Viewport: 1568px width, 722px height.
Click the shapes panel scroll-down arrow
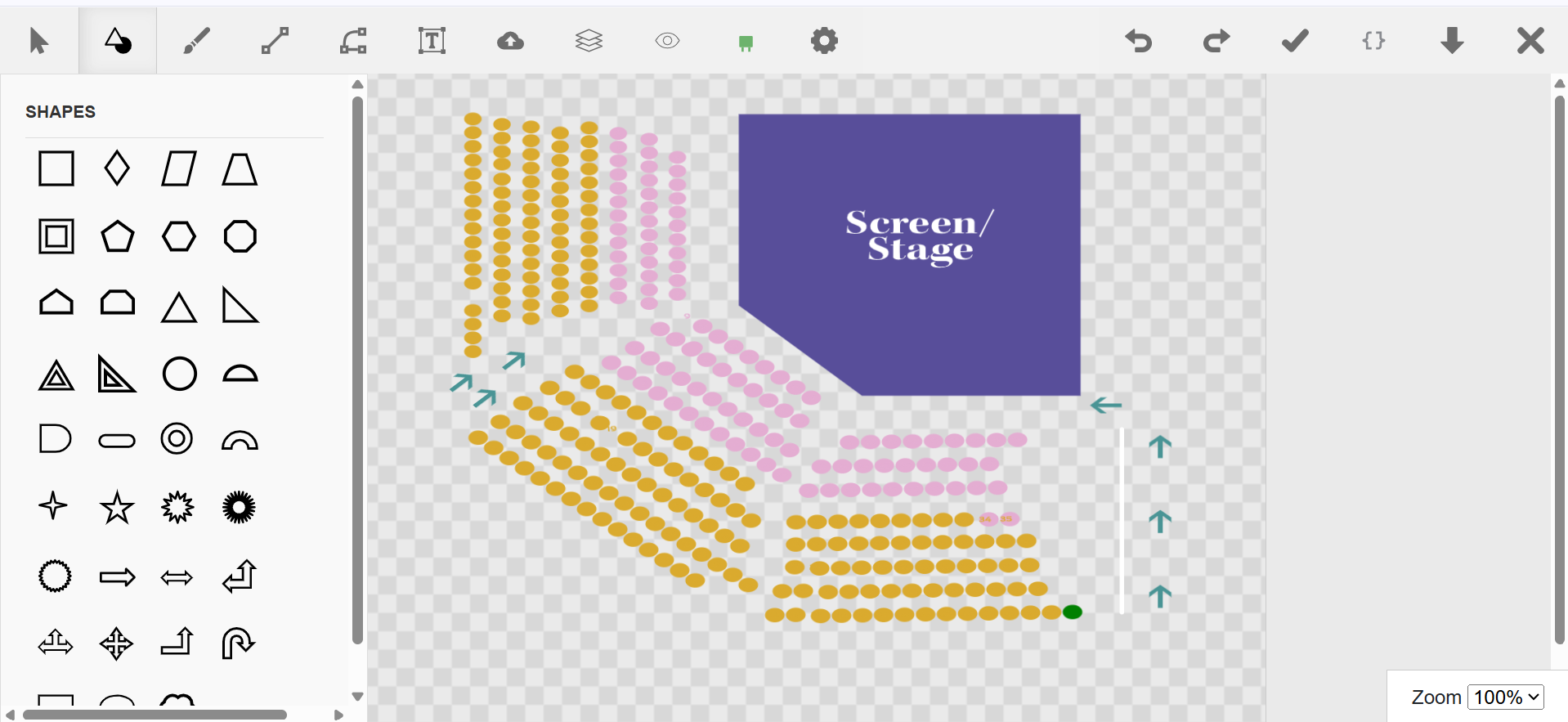pyautogui.click(x=357, y=697)
